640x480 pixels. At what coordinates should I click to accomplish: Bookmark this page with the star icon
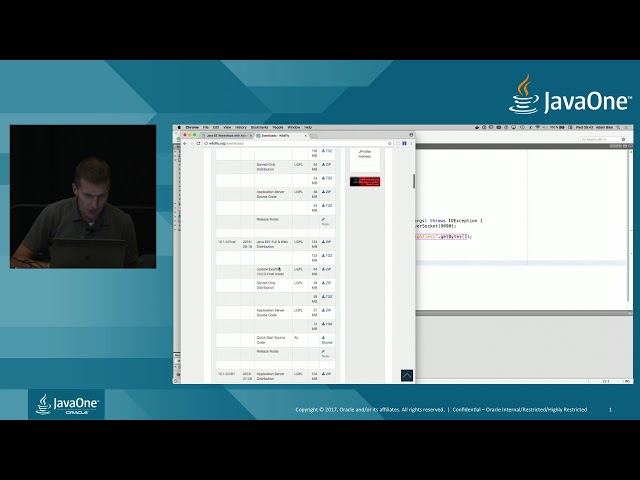(390, 143)
